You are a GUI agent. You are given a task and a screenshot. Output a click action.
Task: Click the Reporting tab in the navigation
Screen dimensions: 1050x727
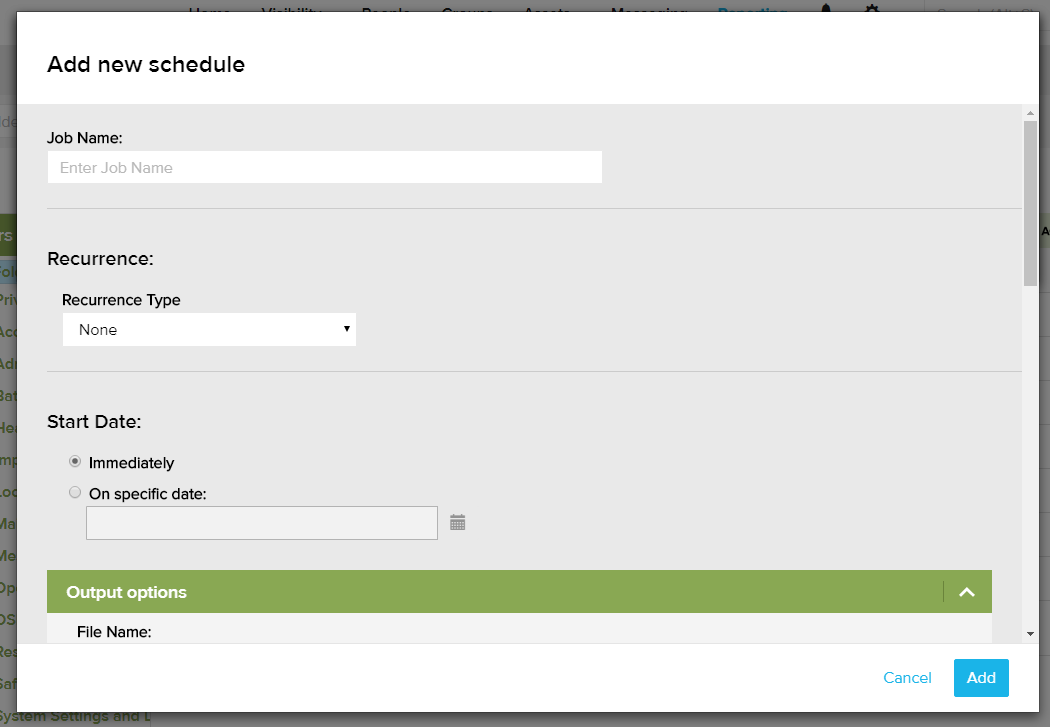[x=752, y=9]
